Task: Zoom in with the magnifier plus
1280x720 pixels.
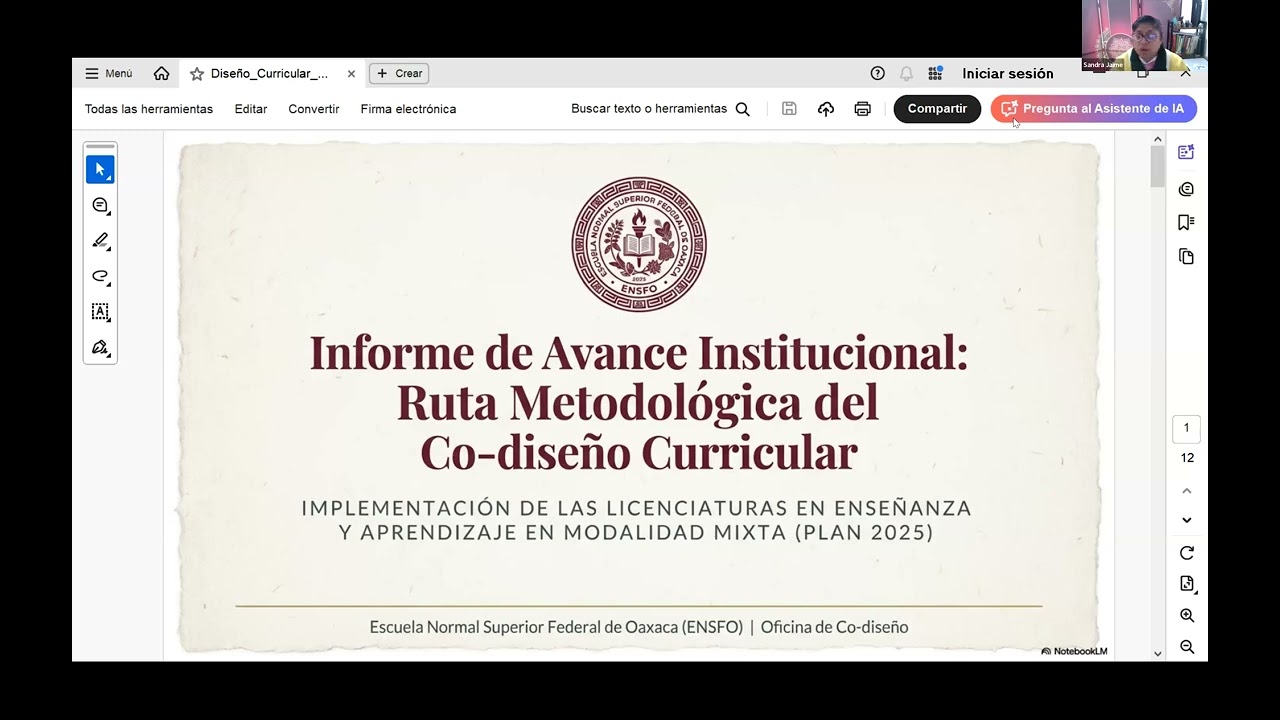Action: [1187, 616]
